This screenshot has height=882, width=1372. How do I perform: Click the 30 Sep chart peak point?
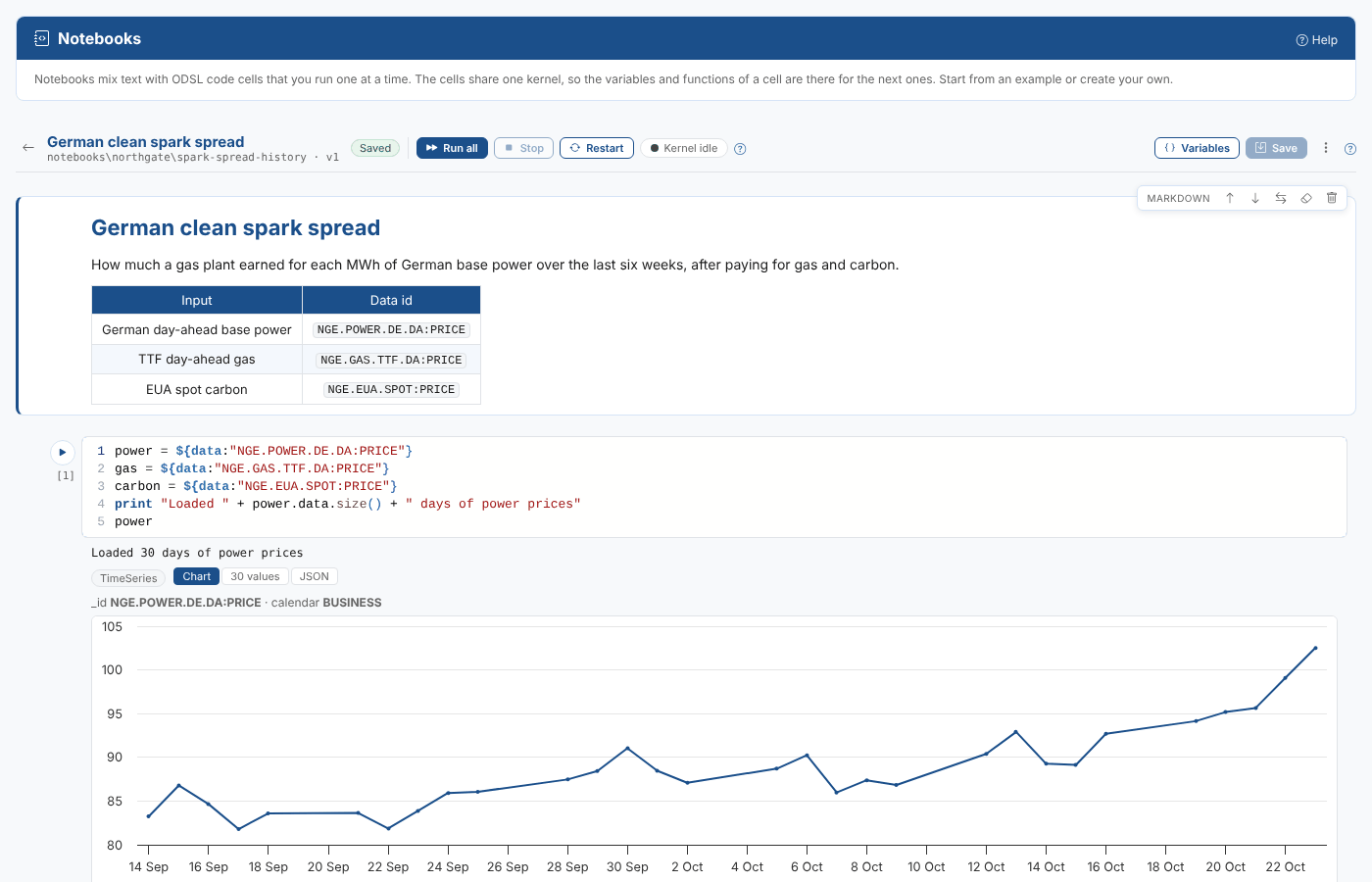[x=627, y=749]
